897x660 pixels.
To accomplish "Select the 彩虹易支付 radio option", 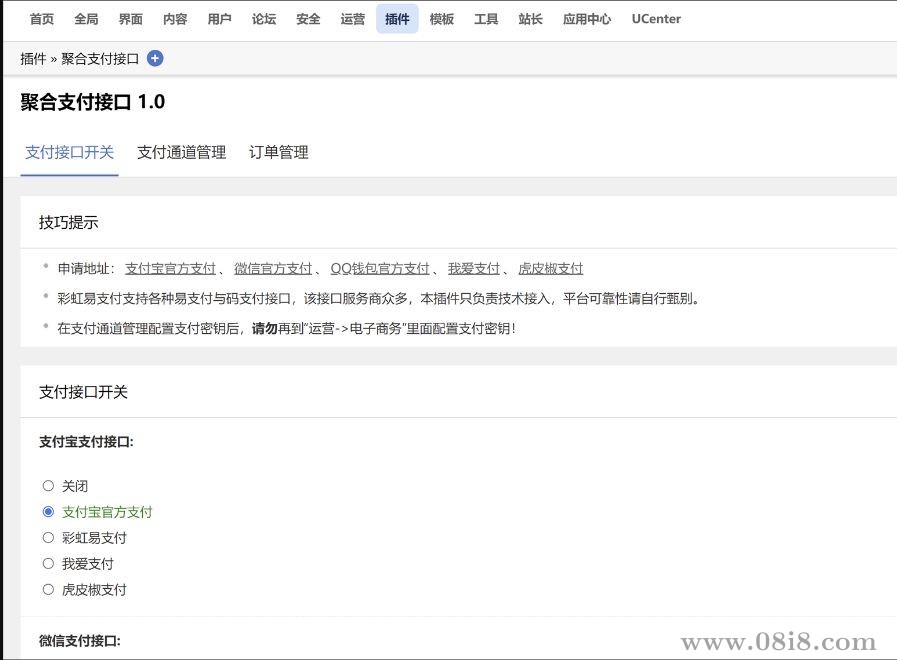I will click(x=49, y=537).
